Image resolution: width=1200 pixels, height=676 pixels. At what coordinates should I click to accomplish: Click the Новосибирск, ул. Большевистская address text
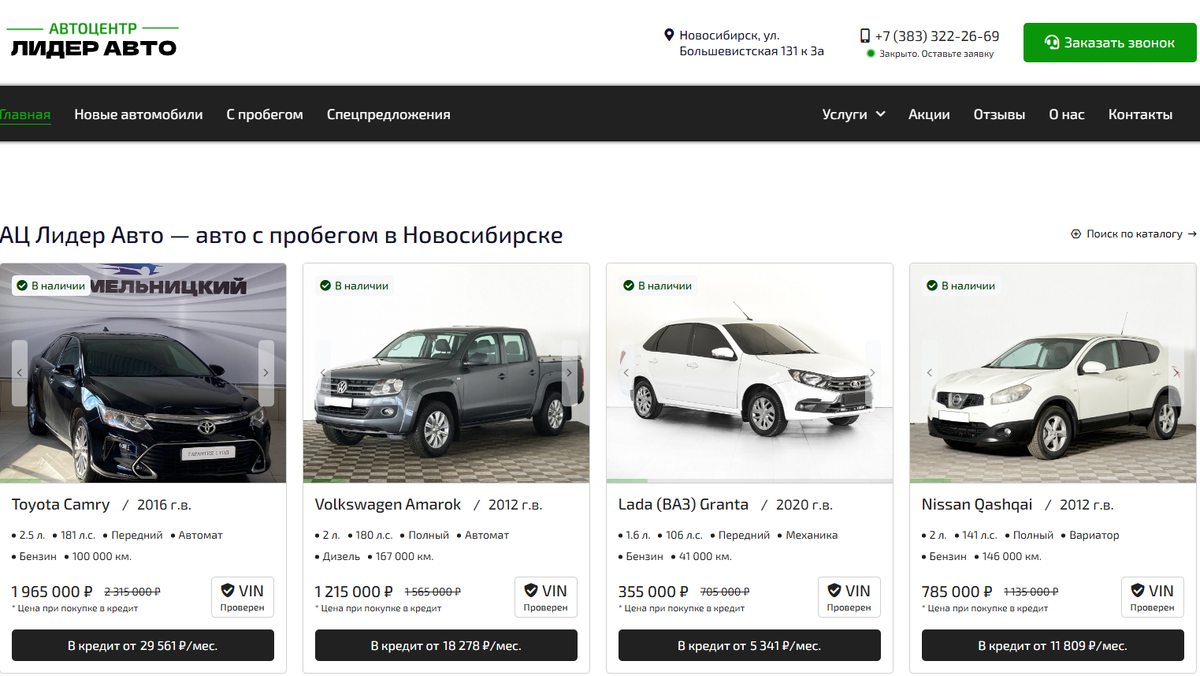[751, 43]
